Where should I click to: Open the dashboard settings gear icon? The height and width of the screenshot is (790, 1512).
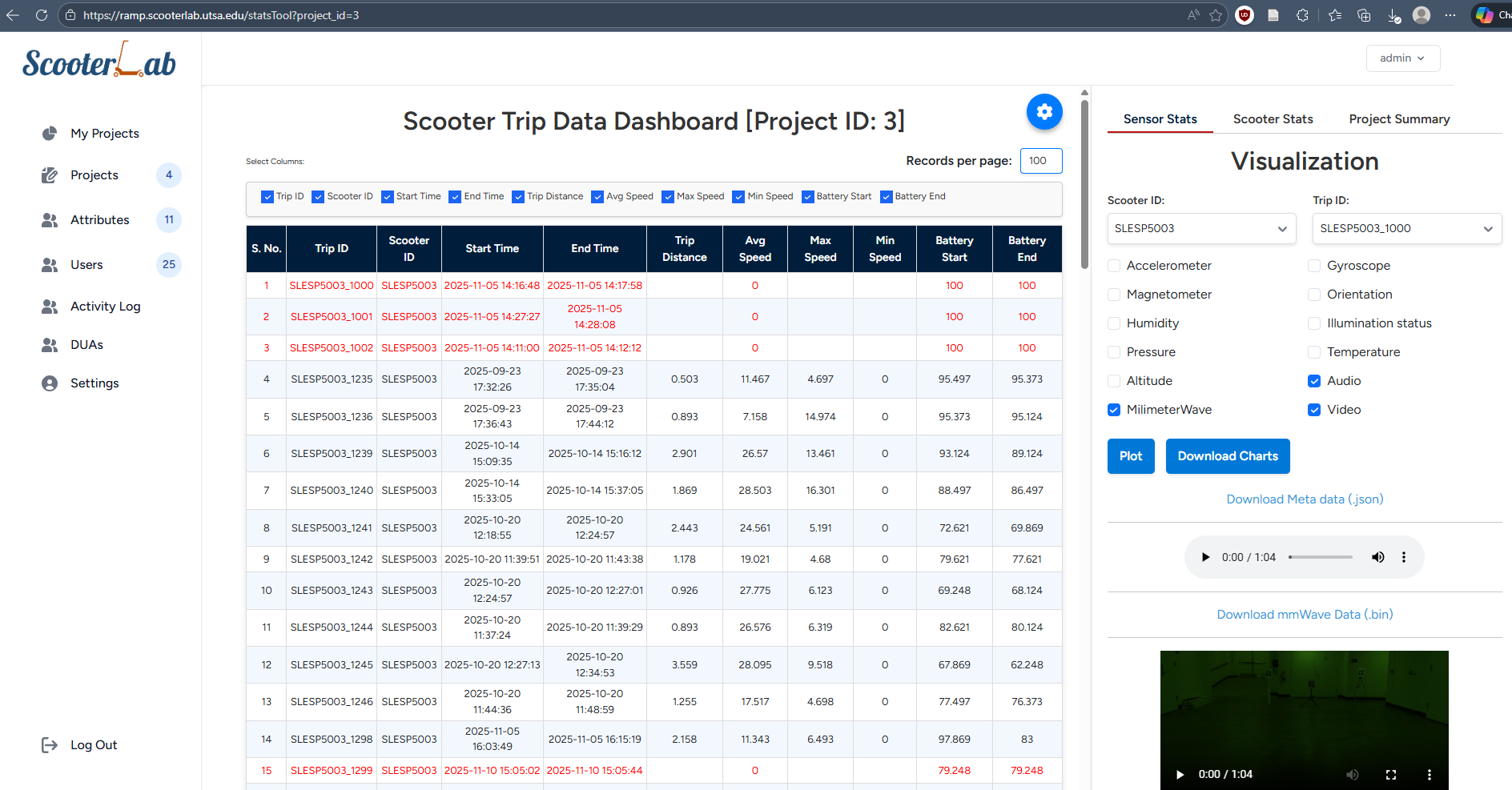coord(1044,112)
